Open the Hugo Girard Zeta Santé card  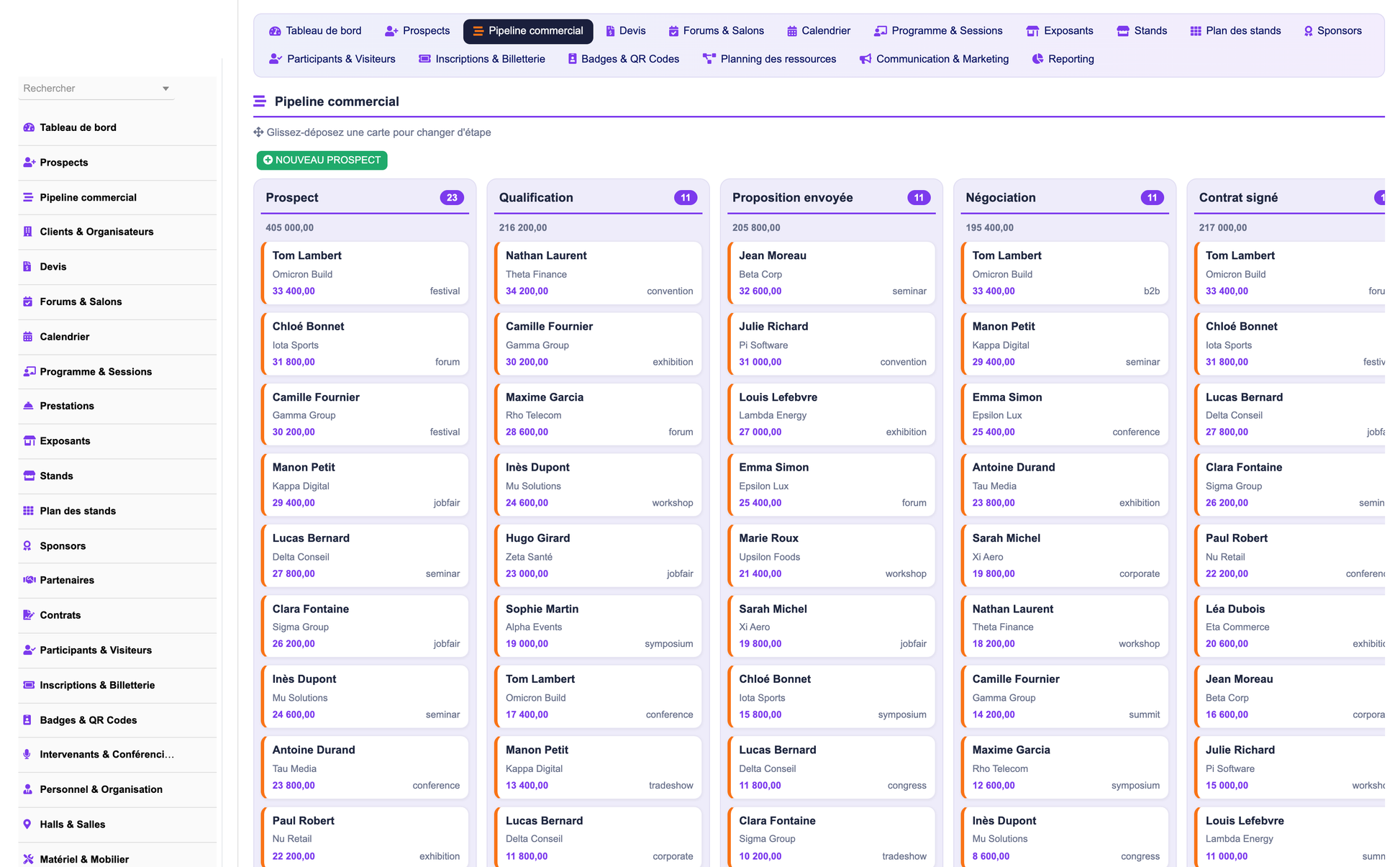(598, 555)
